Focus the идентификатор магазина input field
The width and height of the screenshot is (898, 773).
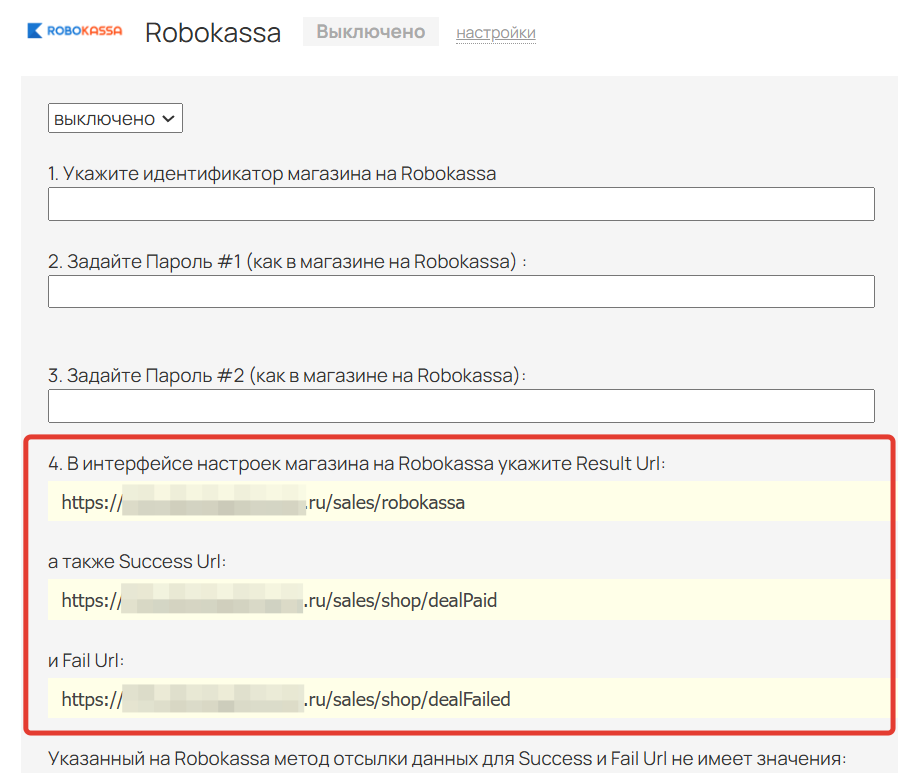coord(461,204)
